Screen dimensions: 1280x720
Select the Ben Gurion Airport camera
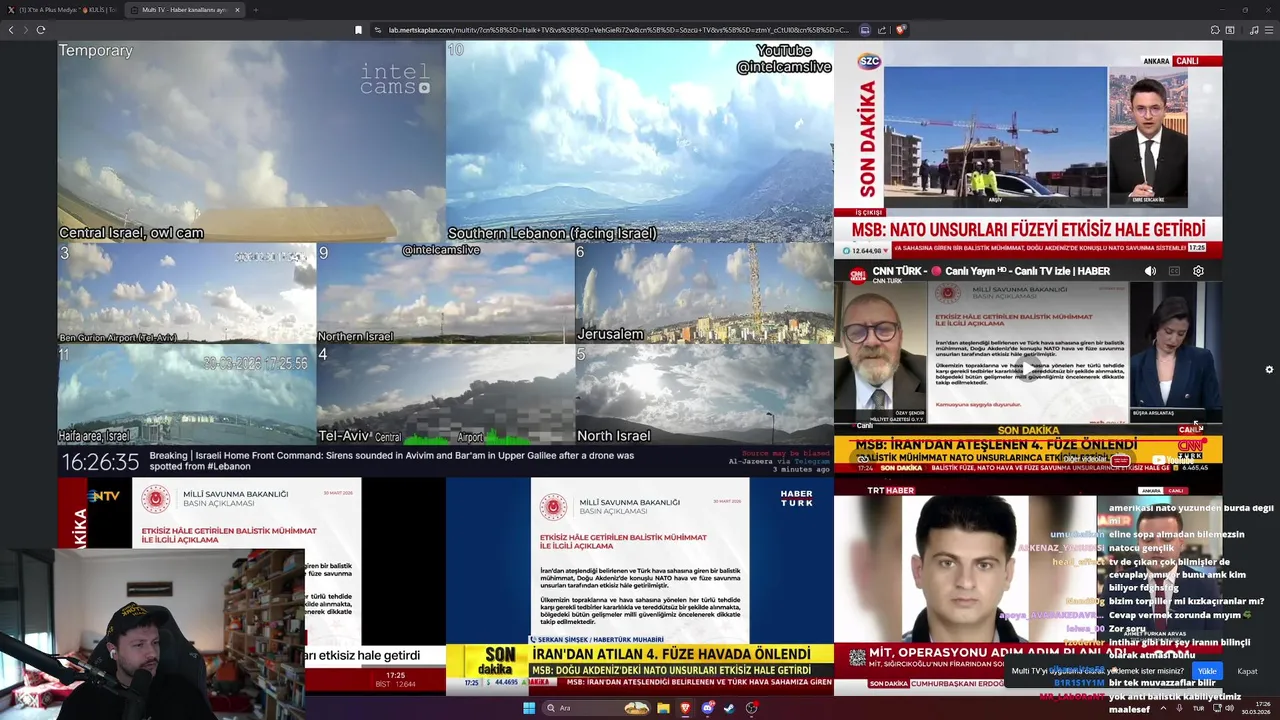click(x=187, y=293)
